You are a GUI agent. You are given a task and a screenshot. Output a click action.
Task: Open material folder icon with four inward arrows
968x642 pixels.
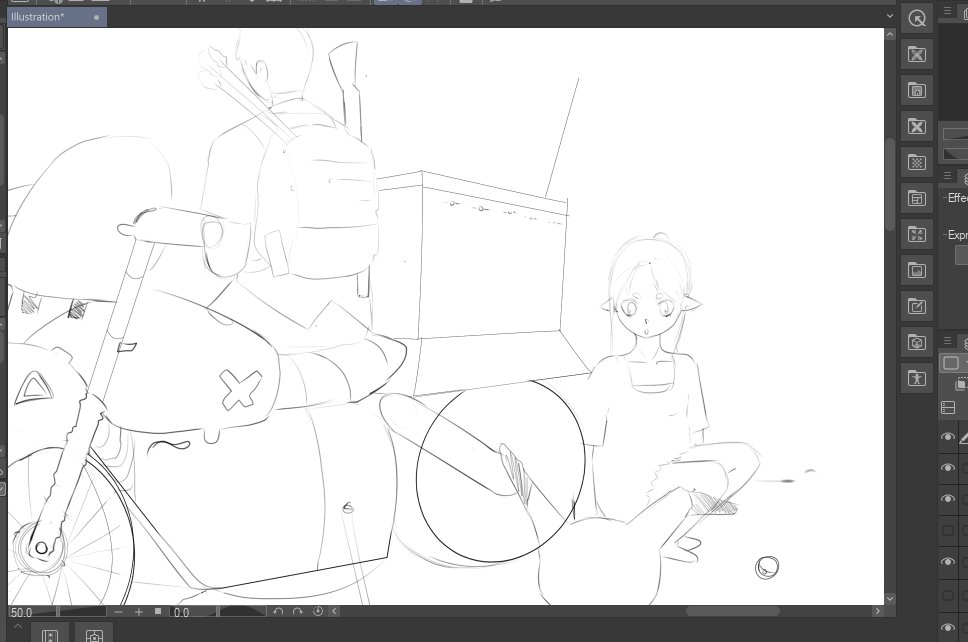click(x=917, y=234)
